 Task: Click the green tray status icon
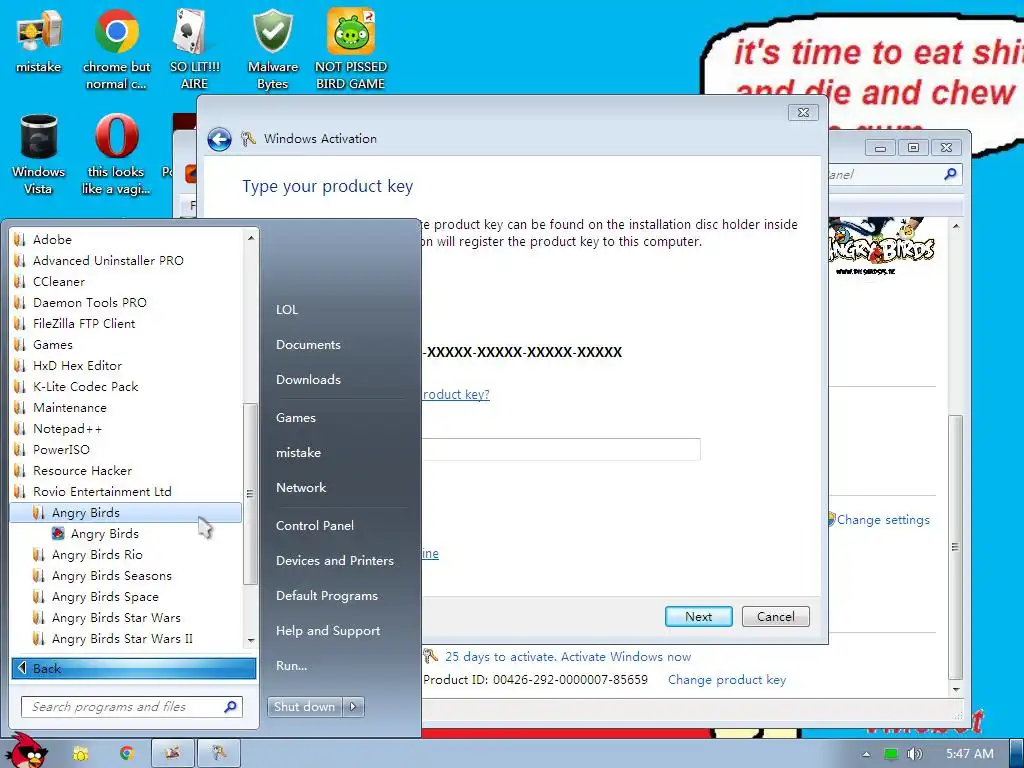click(890, 754)
